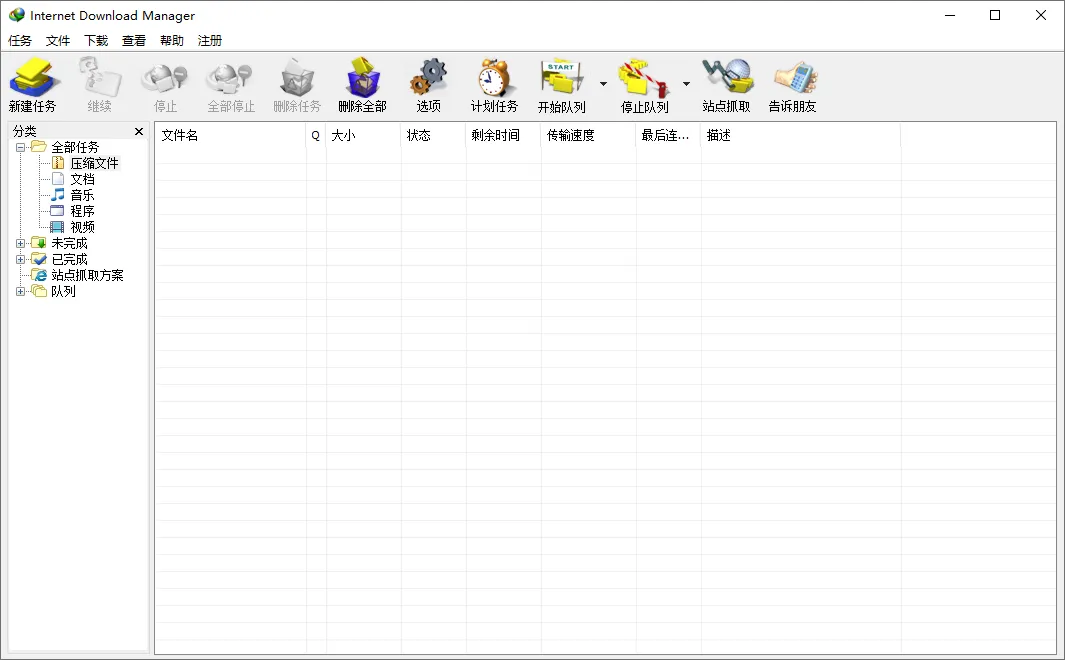The height and width of the screenshot is (660, 1065).
Task: Open the 查看 menu
Action: [x=134, y=41]
